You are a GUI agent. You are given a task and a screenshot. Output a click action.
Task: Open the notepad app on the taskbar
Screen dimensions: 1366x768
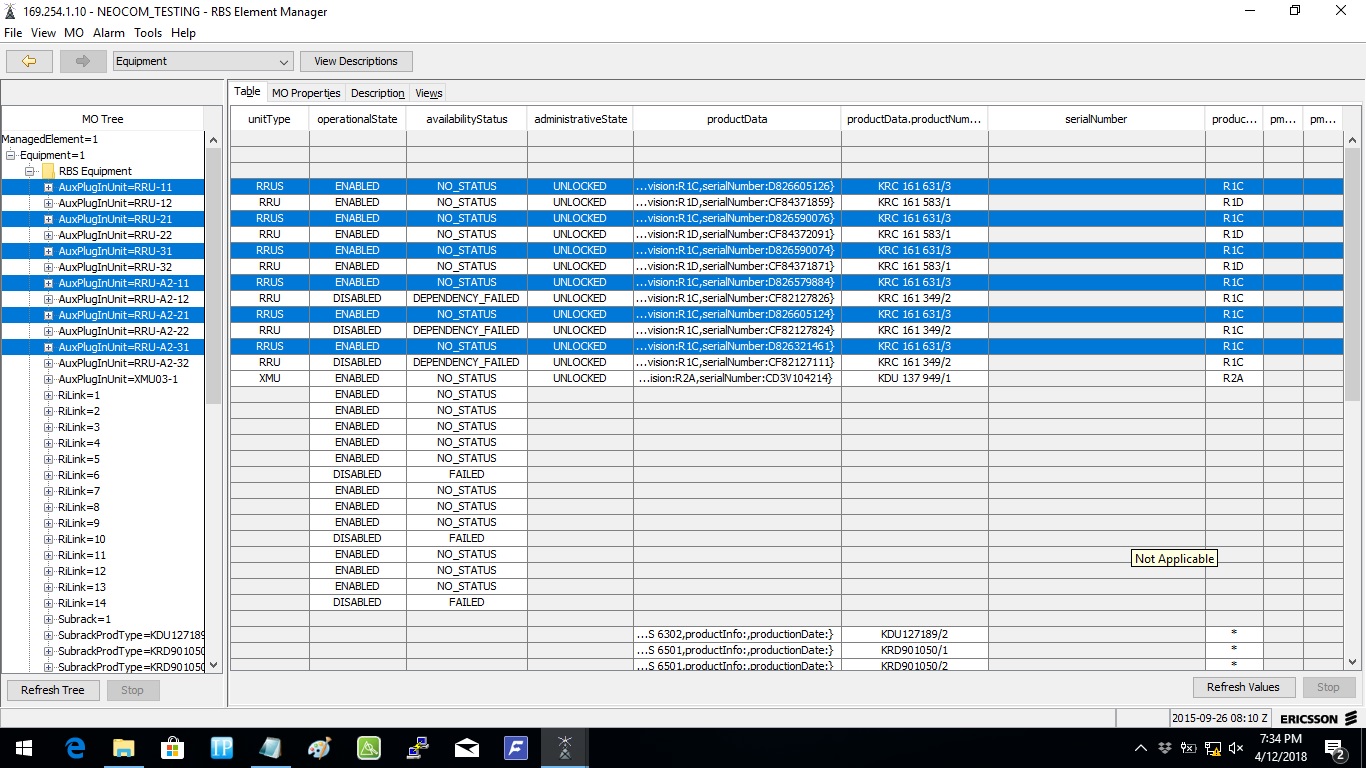[271, 747]
